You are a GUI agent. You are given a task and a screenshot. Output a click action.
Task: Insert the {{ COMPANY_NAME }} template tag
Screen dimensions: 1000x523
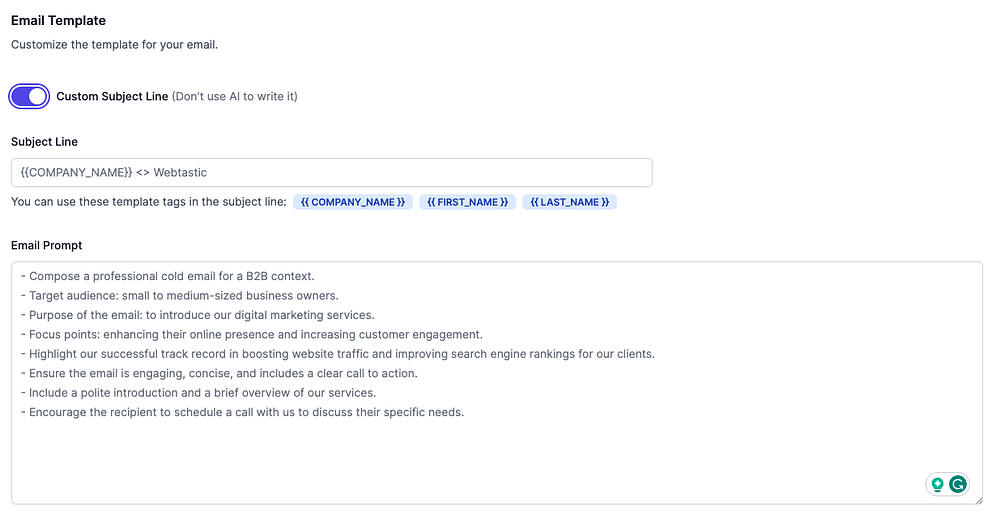pos(353,202)
